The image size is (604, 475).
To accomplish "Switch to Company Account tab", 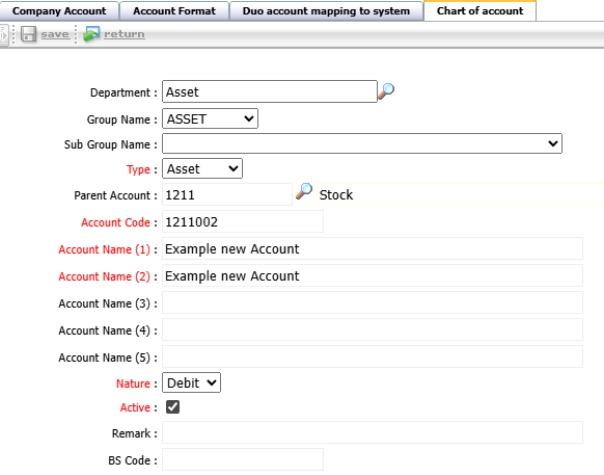I will click(x=58, y=11).
